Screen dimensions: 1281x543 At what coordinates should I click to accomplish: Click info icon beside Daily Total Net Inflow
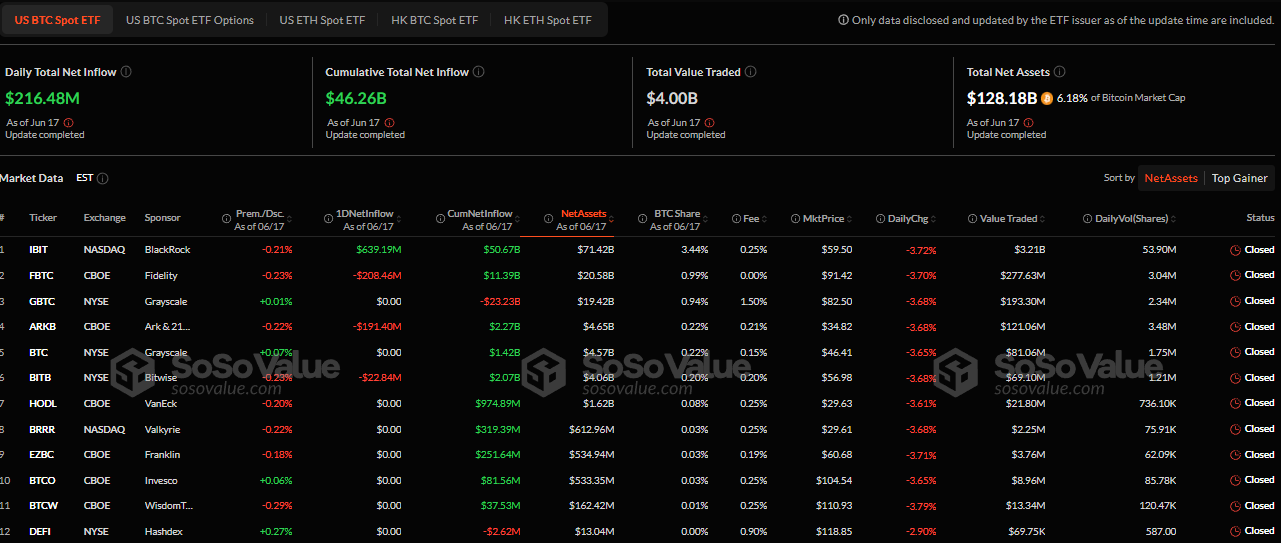(126, 72)
